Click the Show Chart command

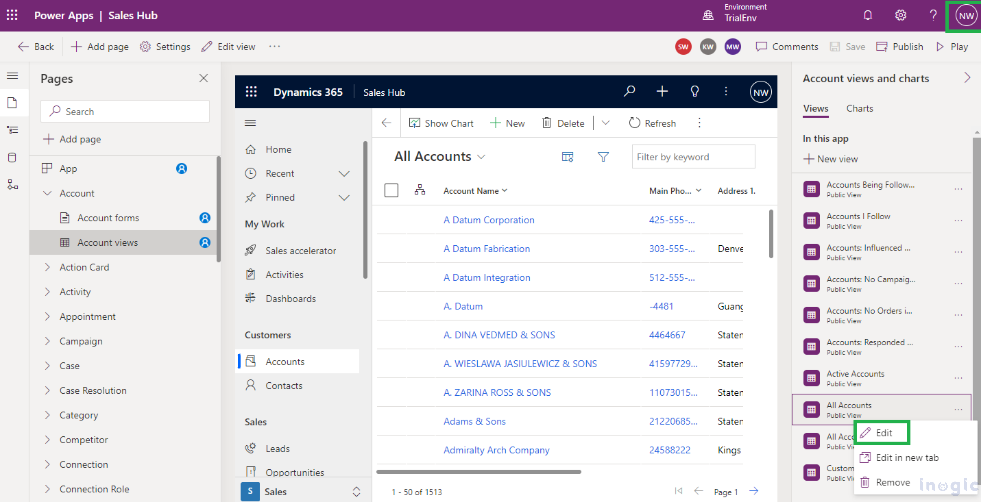441,123
